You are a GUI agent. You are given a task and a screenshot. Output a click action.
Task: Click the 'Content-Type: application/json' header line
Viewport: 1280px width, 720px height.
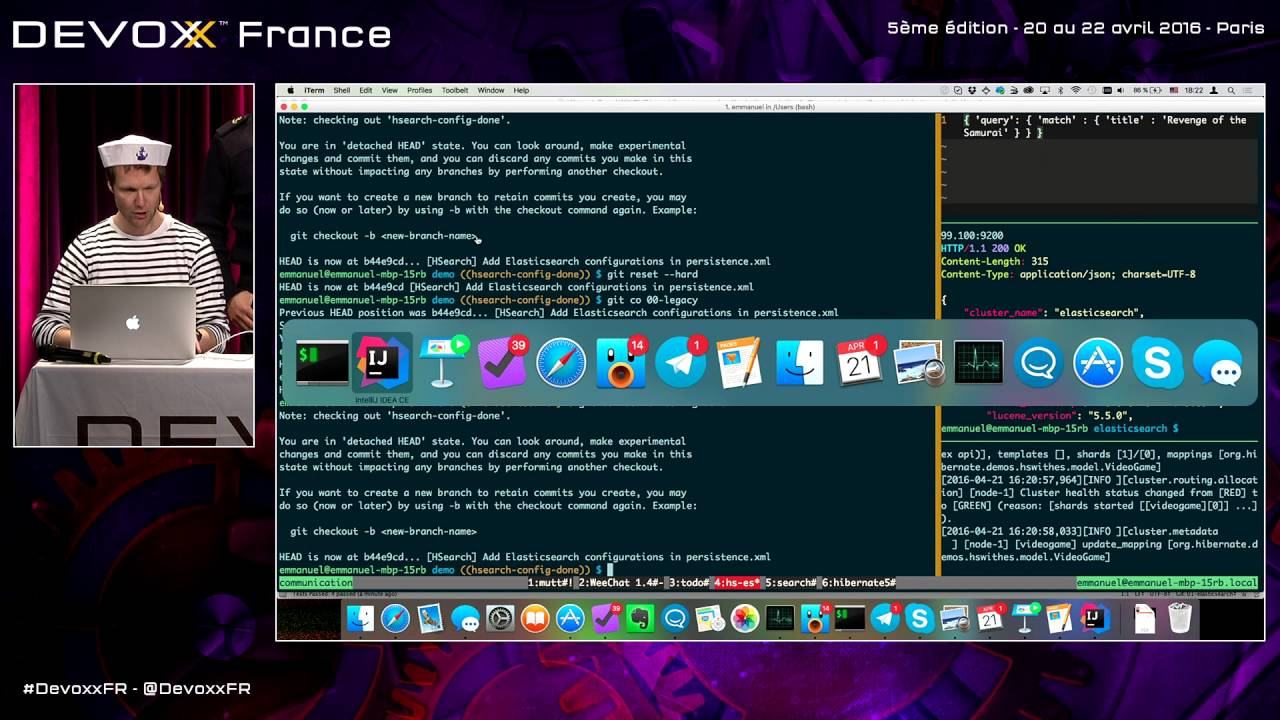click(x=1068, y=274)
